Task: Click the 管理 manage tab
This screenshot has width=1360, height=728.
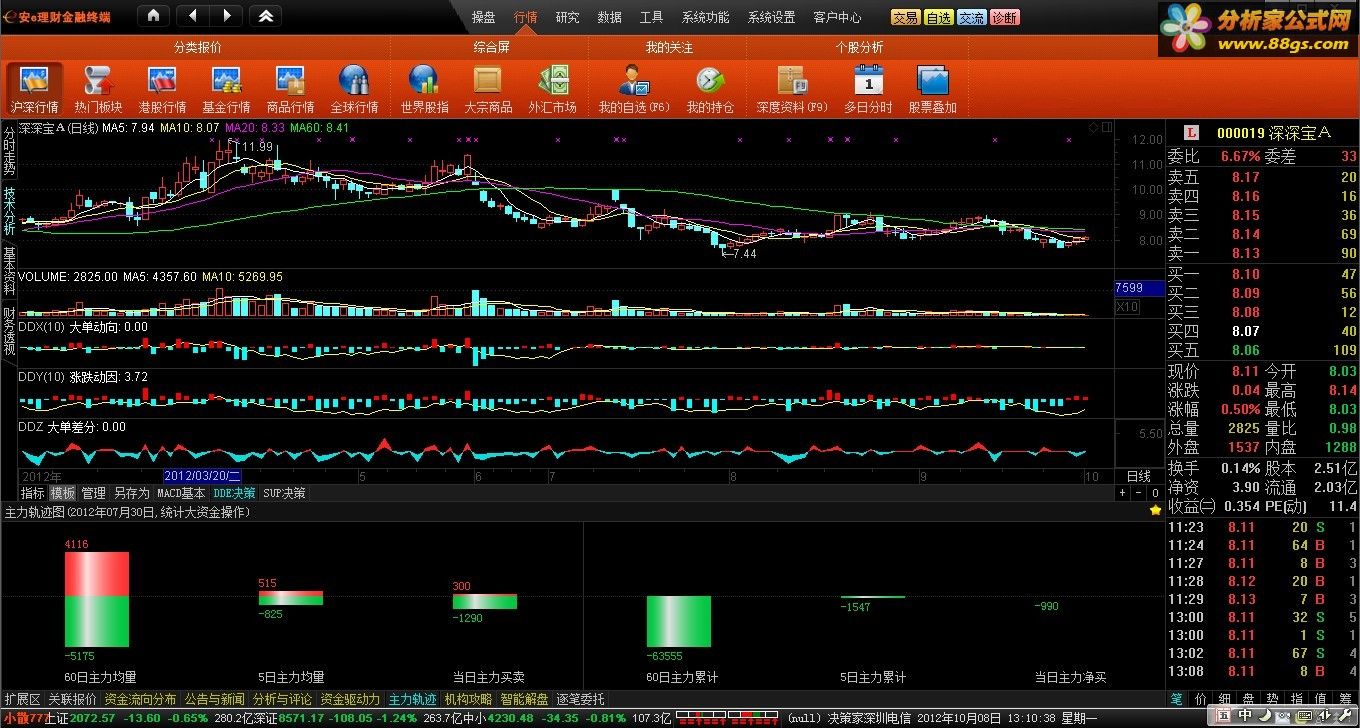Action: point(93,493)
